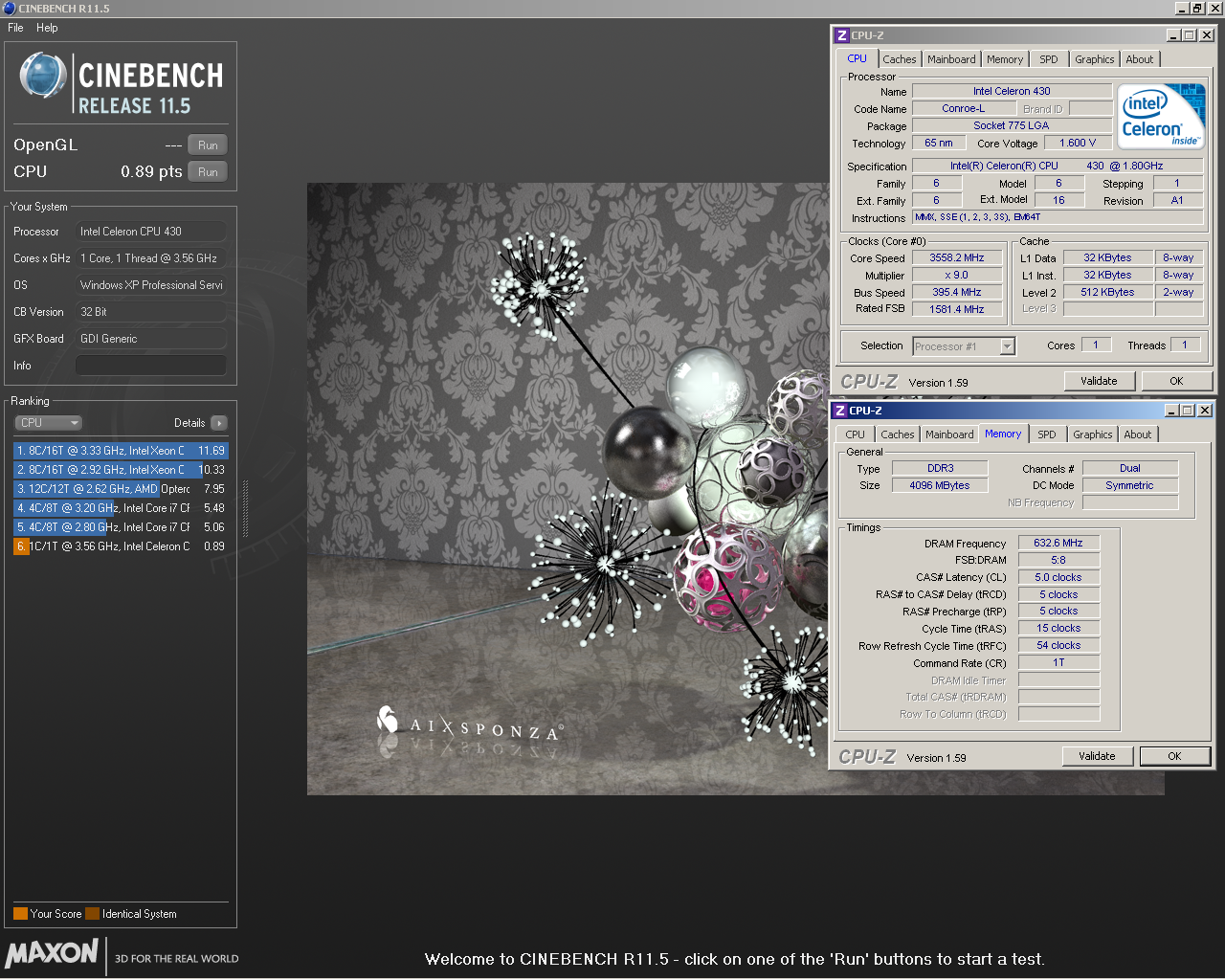Open the Processor #1 selection dropdown
Image resolution: width=1225 pixels, height=980 pixels.
pos(964,346)
